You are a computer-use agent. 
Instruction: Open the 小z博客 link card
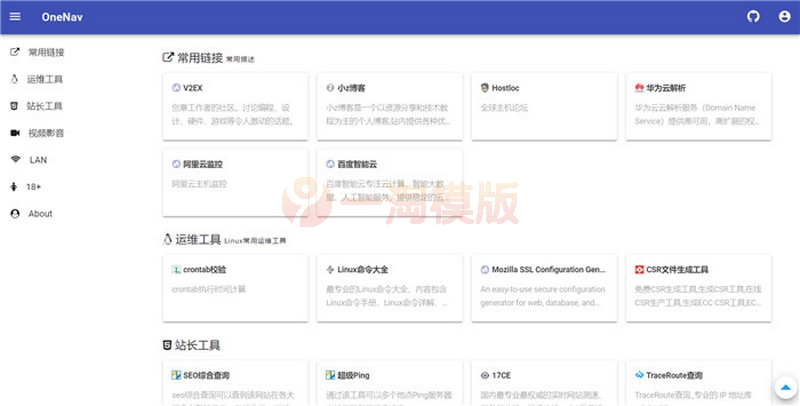tap(390, 106)
